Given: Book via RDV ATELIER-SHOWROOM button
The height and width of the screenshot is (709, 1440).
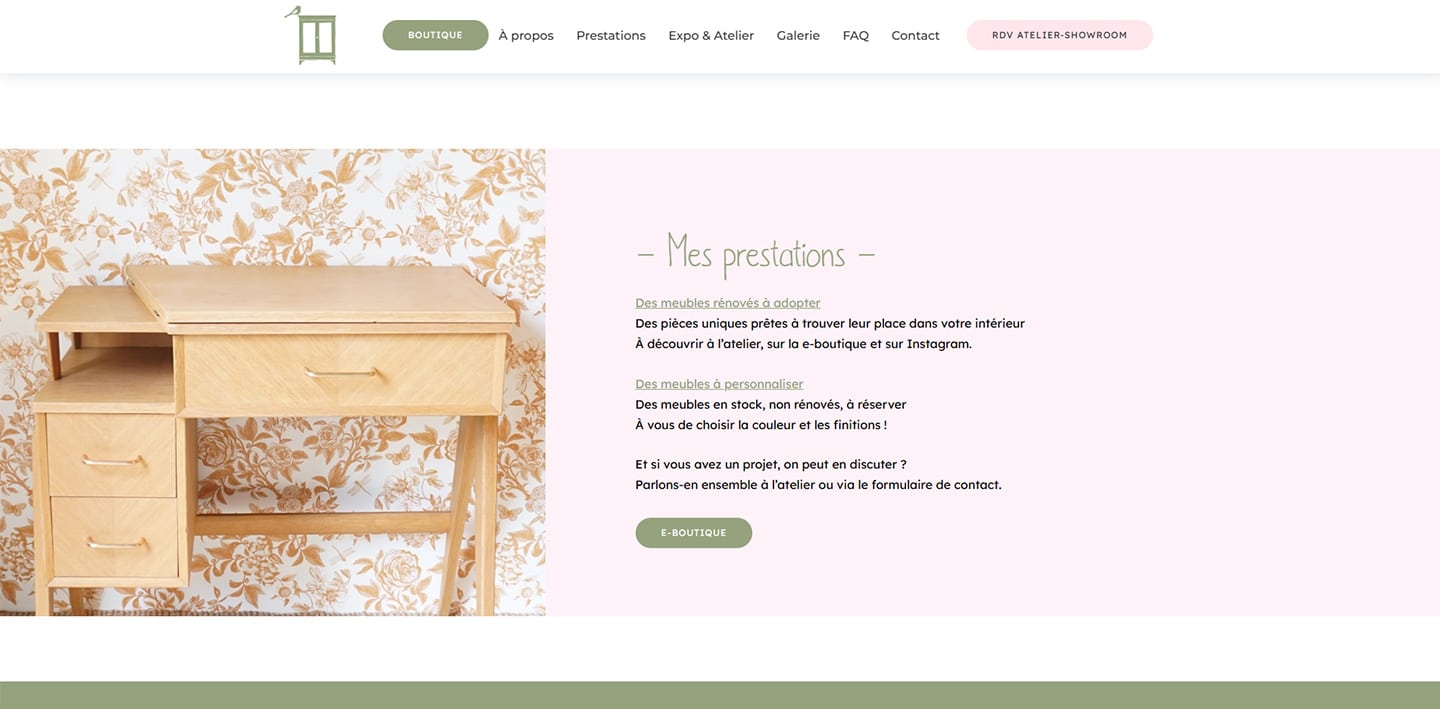Looking at the screenshot, I should (1059, 35).
